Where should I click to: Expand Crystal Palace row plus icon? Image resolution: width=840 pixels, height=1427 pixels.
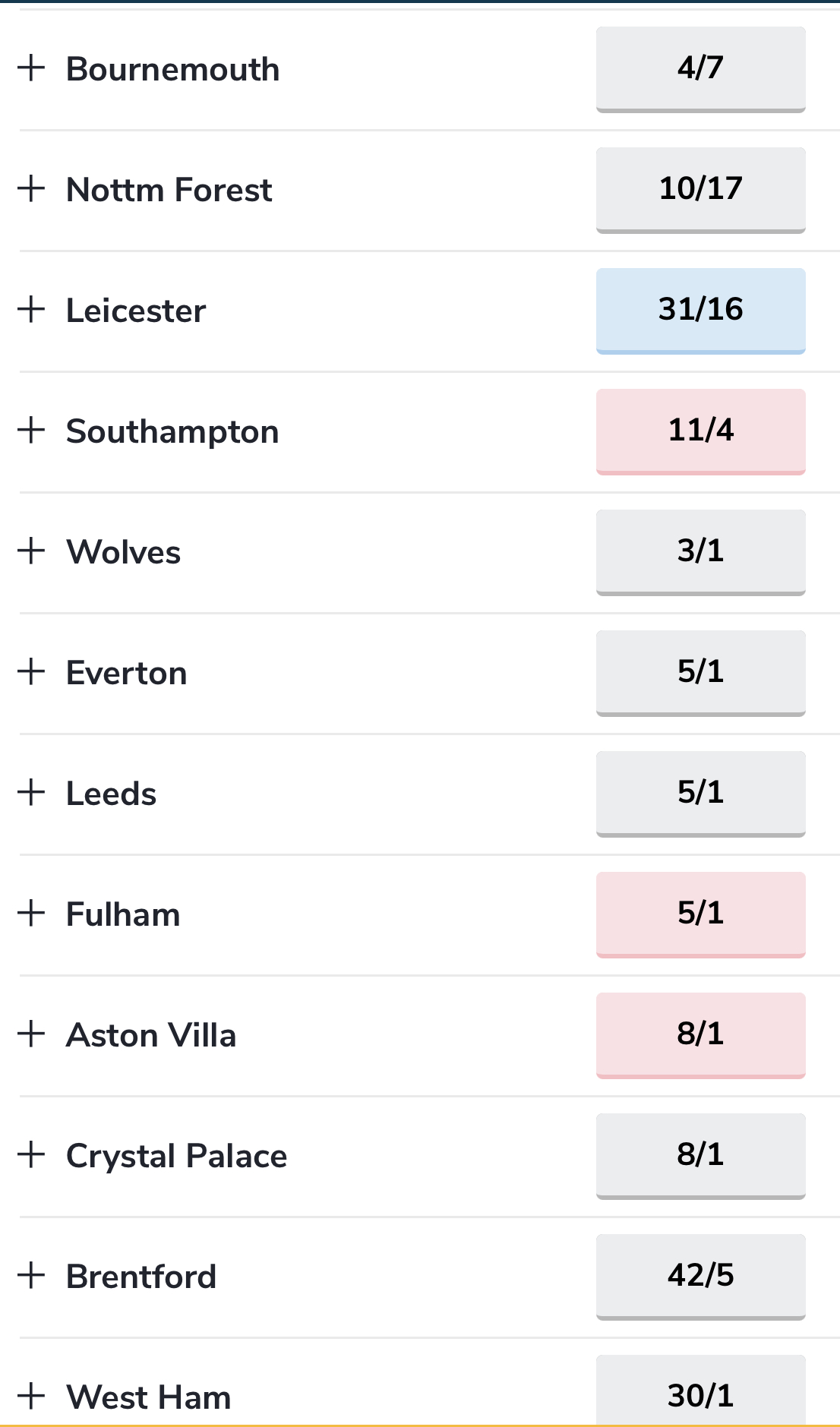31,1154
